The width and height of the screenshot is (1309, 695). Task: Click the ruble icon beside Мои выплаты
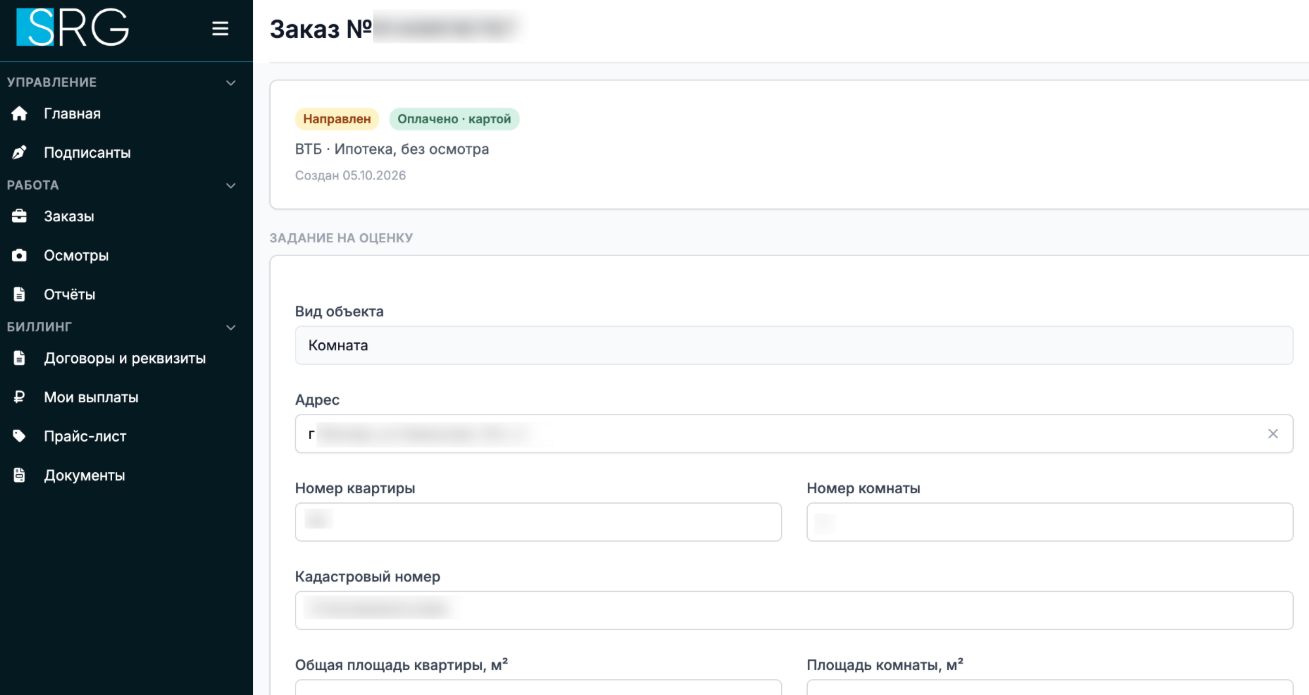19,397
